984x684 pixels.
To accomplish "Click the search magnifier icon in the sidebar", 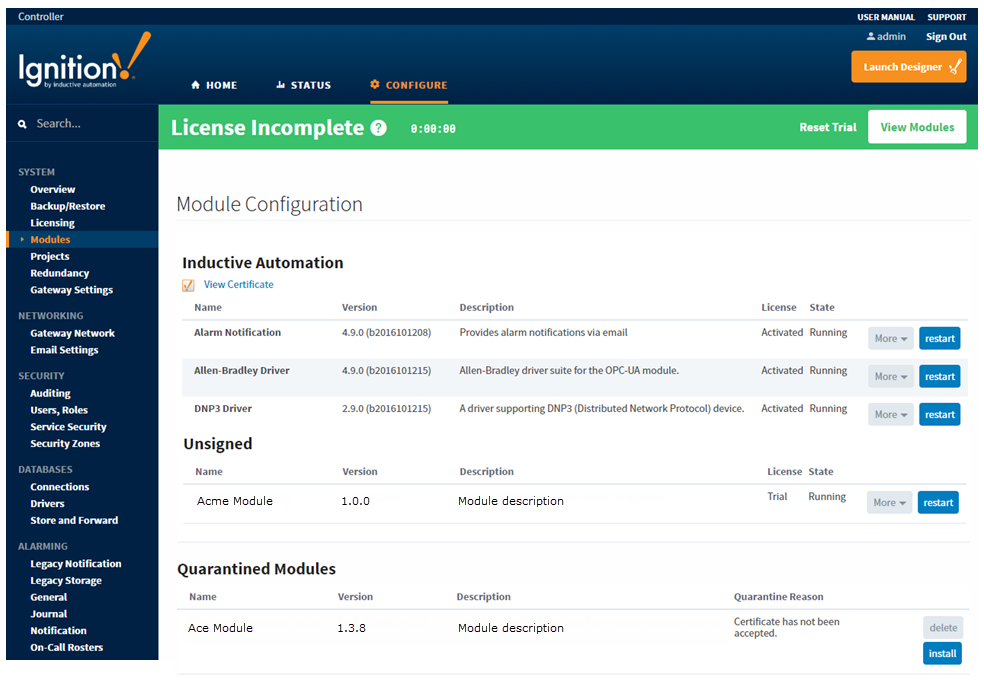I will pos(22,122).
